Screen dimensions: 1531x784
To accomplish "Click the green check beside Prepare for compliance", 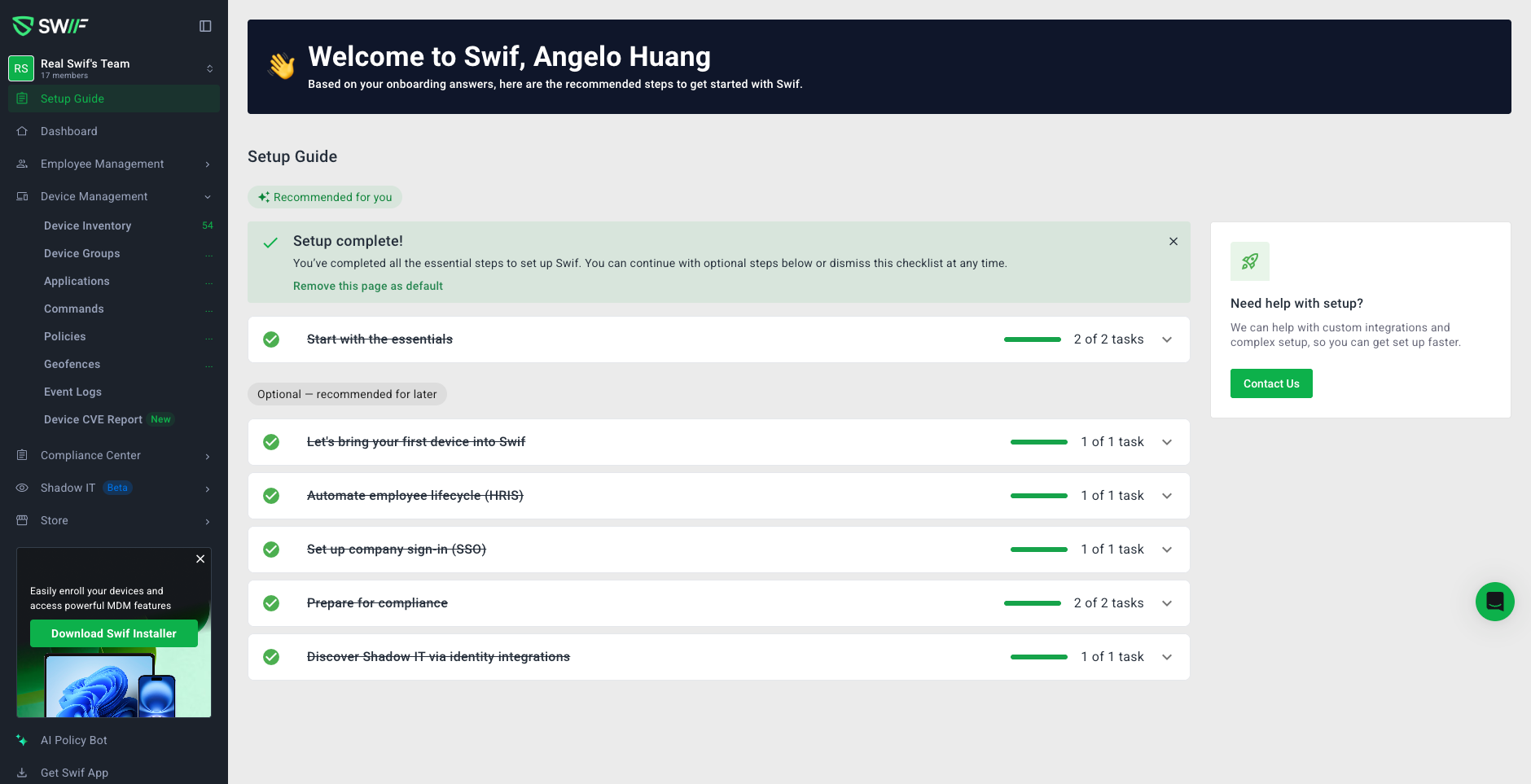I will [271, 603].
